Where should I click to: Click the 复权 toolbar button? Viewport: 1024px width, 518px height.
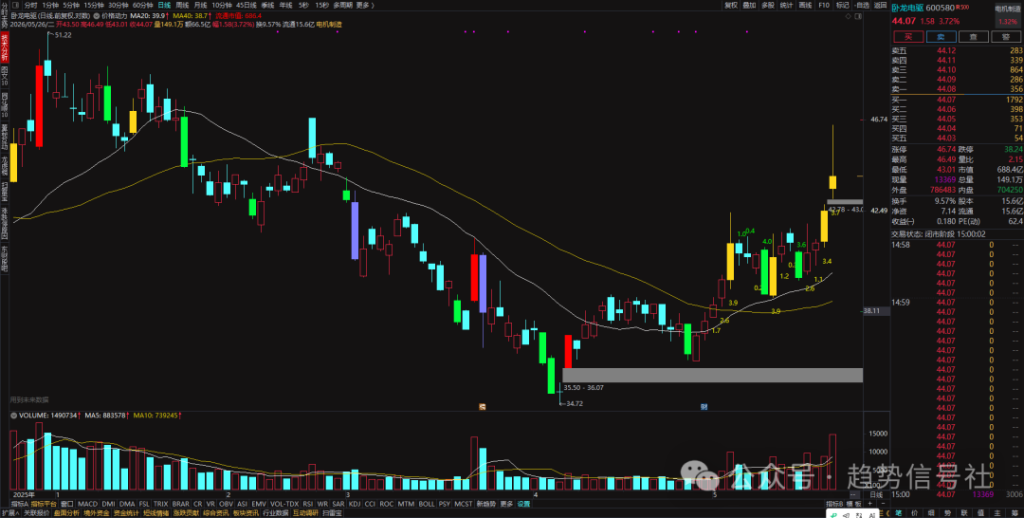(731, 5)
